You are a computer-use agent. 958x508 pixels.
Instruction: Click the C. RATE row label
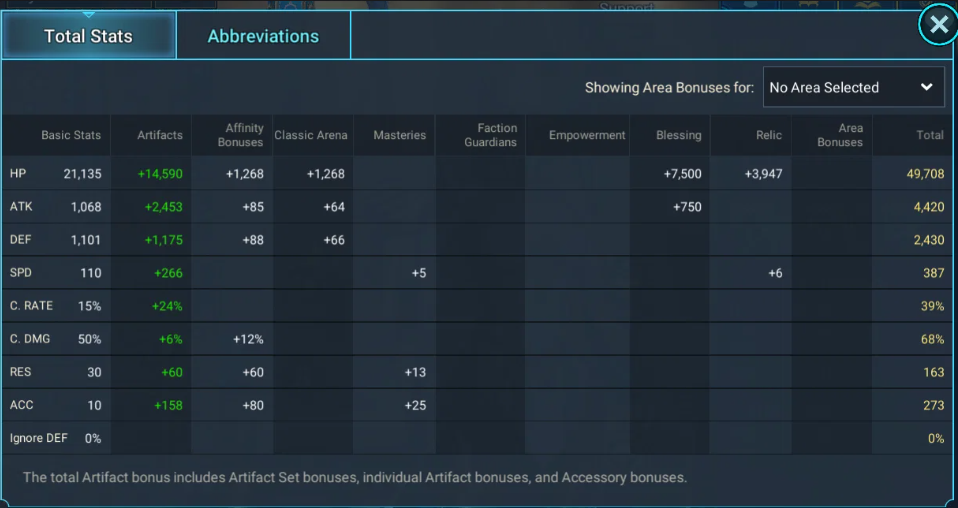pos(31,306)
